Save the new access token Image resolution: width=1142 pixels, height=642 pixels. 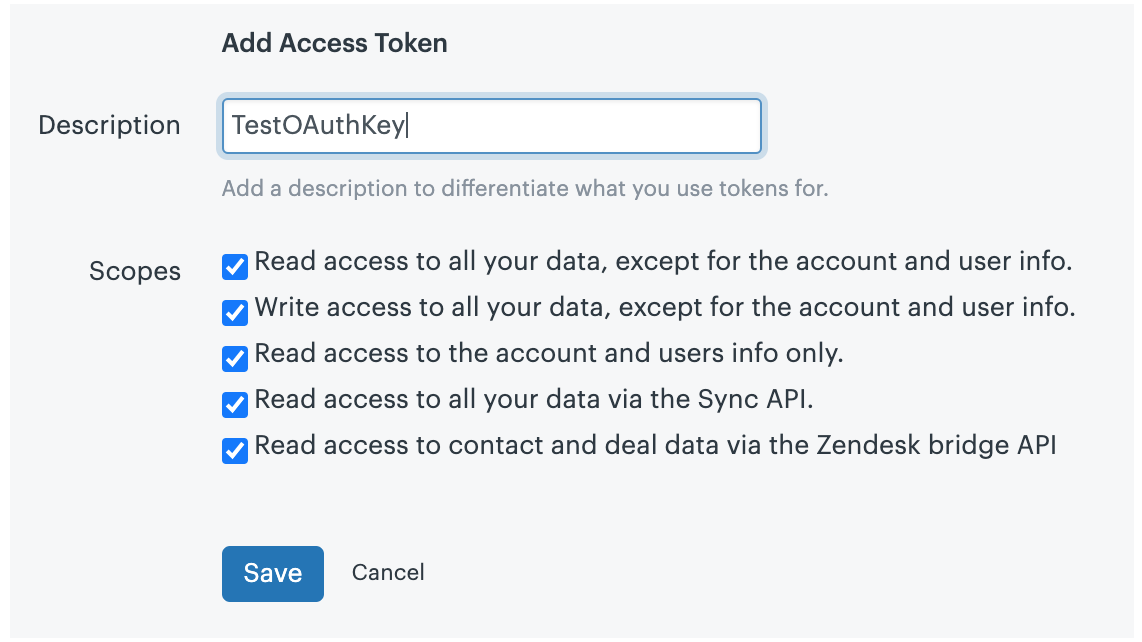272,574
